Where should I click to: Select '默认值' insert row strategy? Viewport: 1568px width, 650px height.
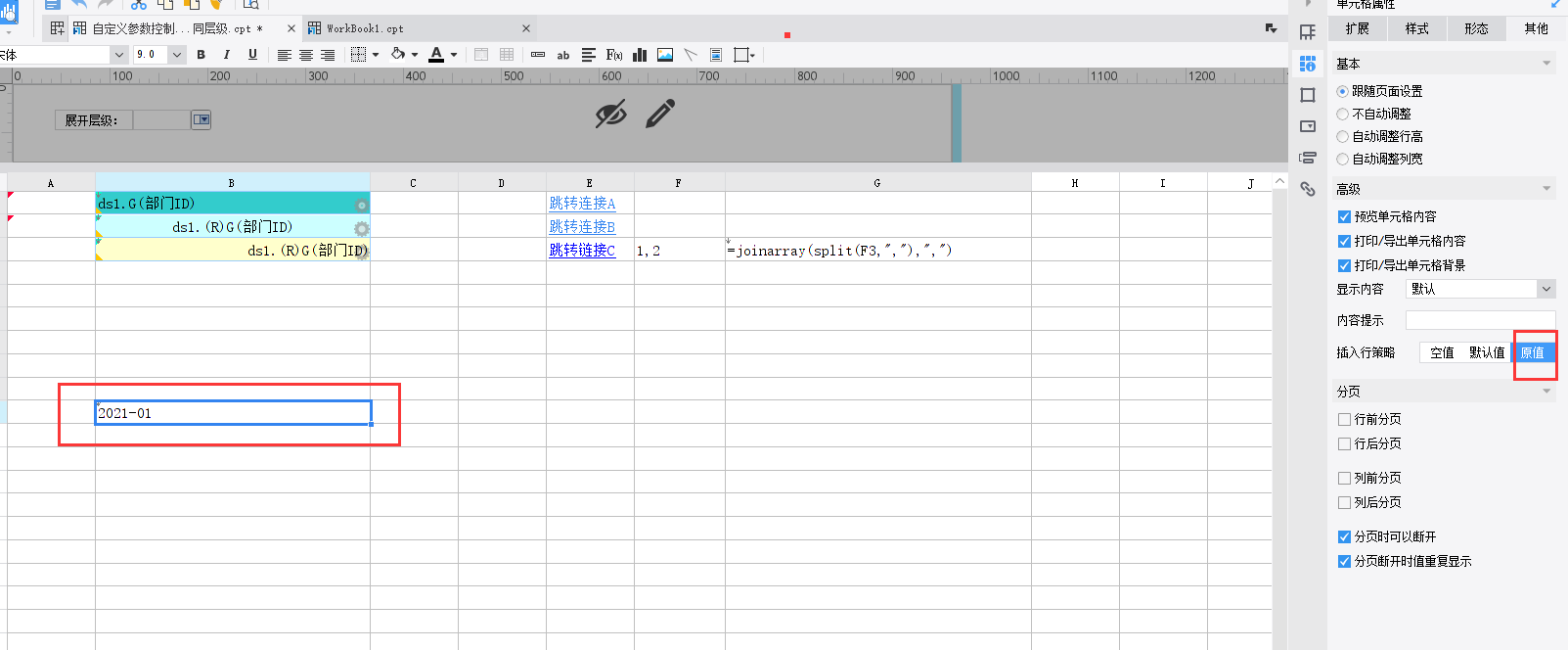point(1487,352)
